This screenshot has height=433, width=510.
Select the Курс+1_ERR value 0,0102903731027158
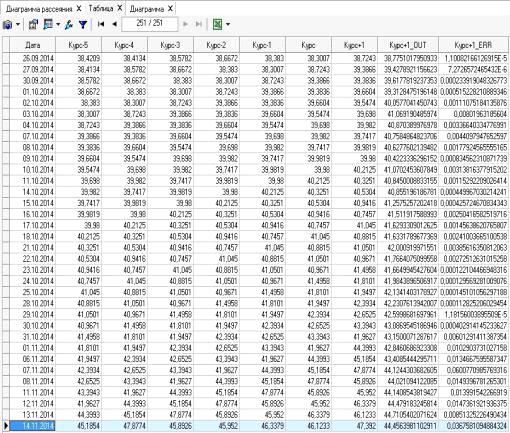pos(473,348)
